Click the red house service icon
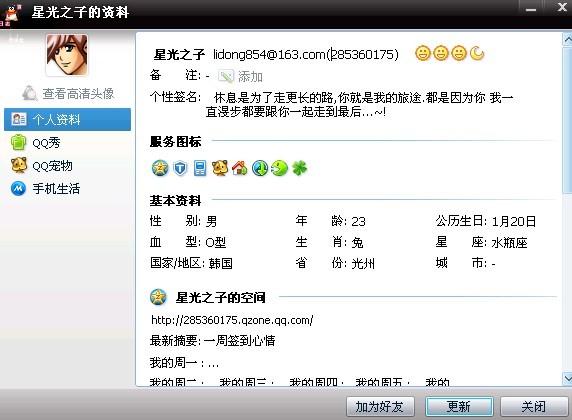Viewport: 572px width, 420px height. coord(240,168)
